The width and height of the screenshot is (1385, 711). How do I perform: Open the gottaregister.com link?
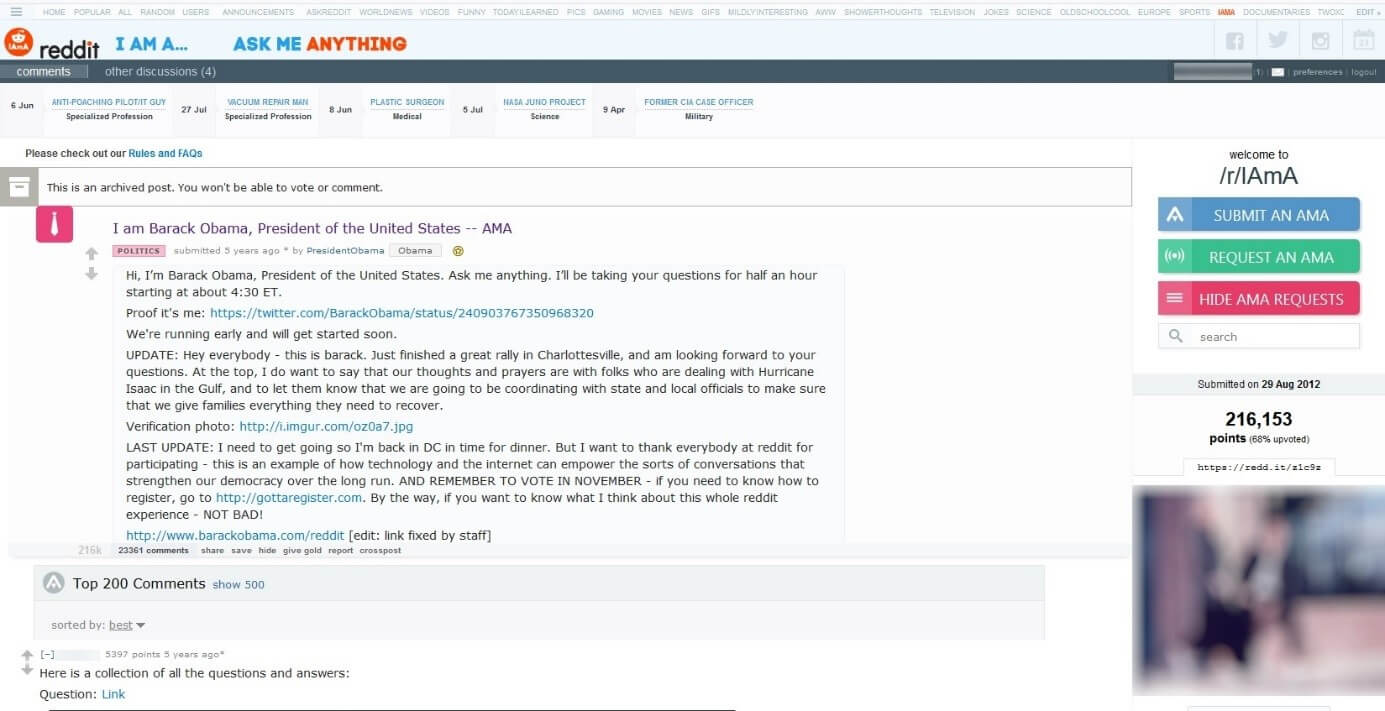click(289, 498)
